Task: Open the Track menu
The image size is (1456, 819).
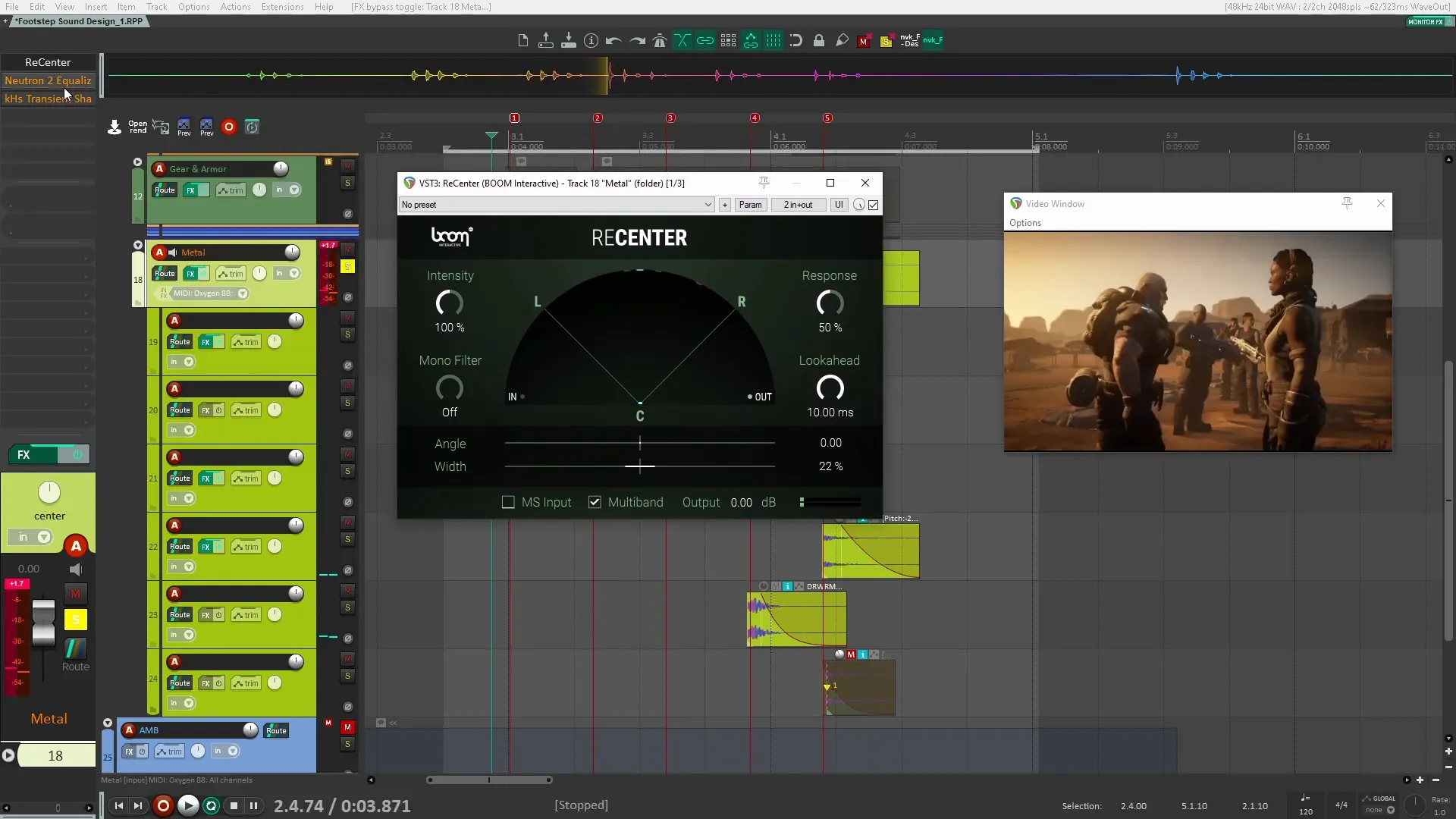Action: [x=157, y=7]
